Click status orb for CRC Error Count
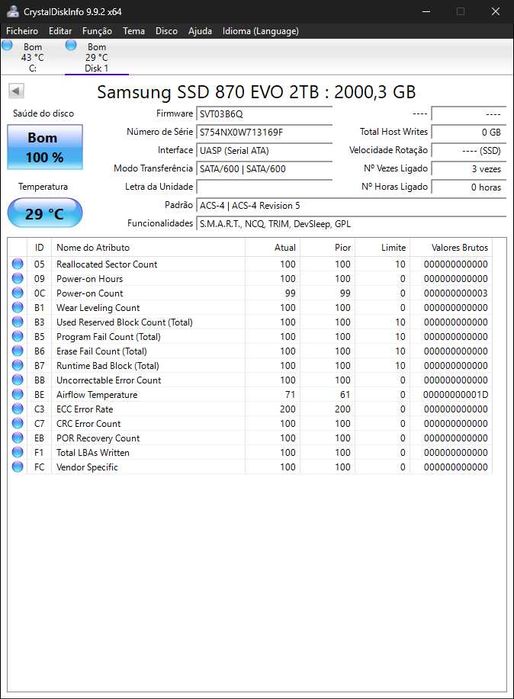The height and width of the screenshot is (699, 514). pyautogui.click(x=17, y=424)
